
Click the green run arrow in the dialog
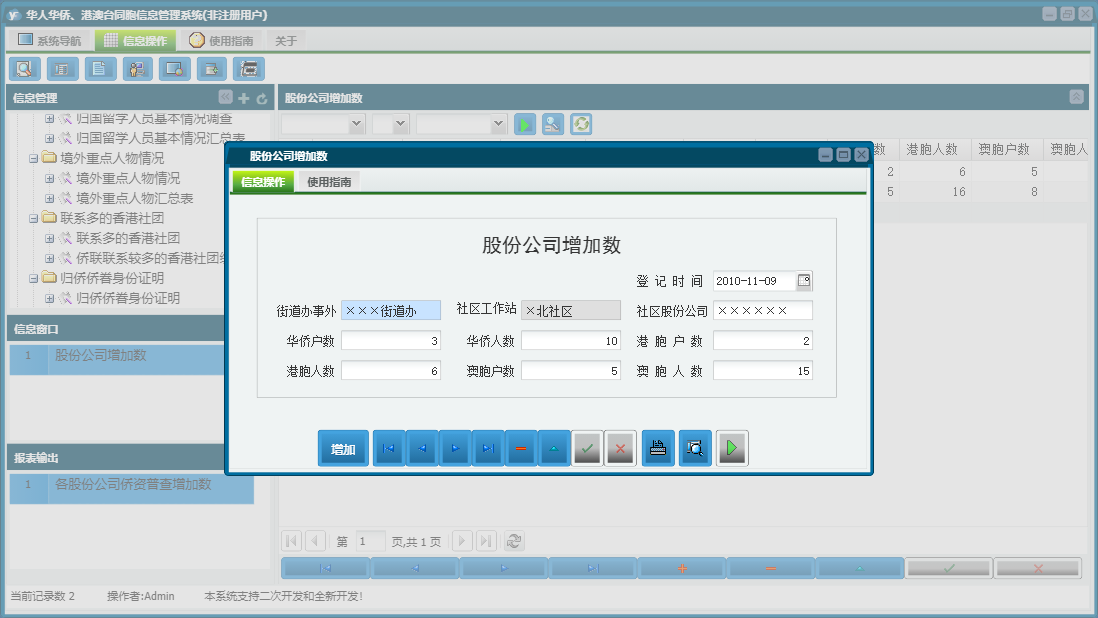pos(731,448)
